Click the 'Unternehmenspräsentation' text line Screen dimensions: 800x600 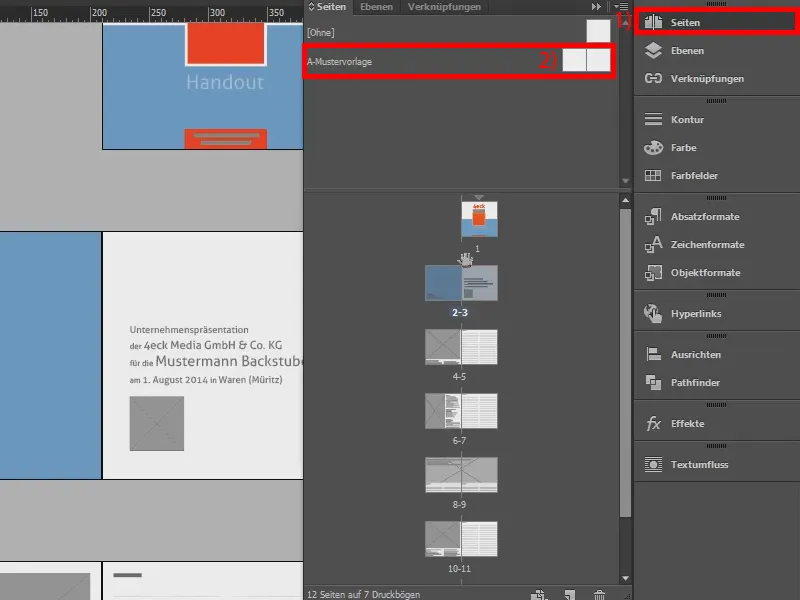pyautogui.click(x=189, y=330)
